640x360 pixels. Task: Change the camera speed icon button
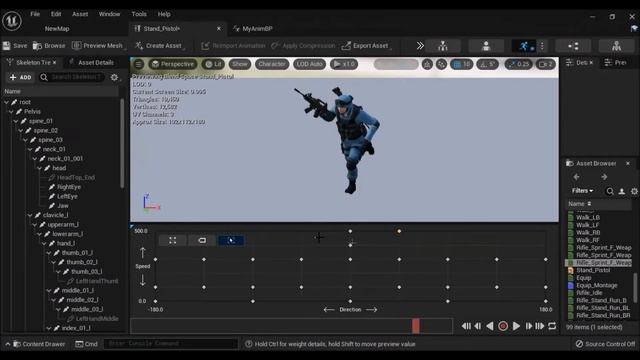[546, 64]
